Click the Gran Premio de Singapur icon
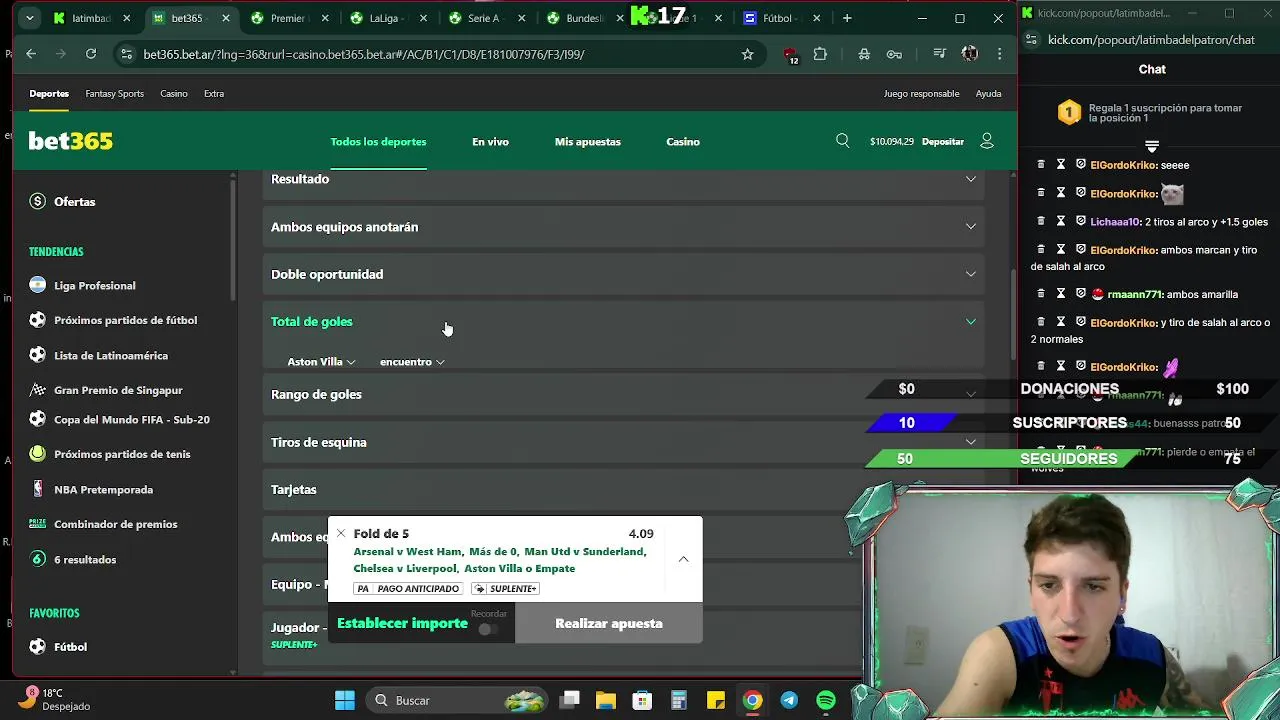 tap(38, 390)
